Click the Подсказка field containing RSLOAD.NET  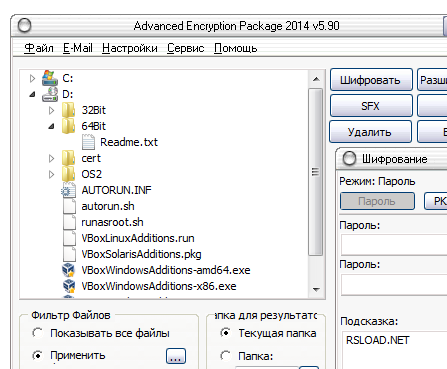tap(395, 350)
